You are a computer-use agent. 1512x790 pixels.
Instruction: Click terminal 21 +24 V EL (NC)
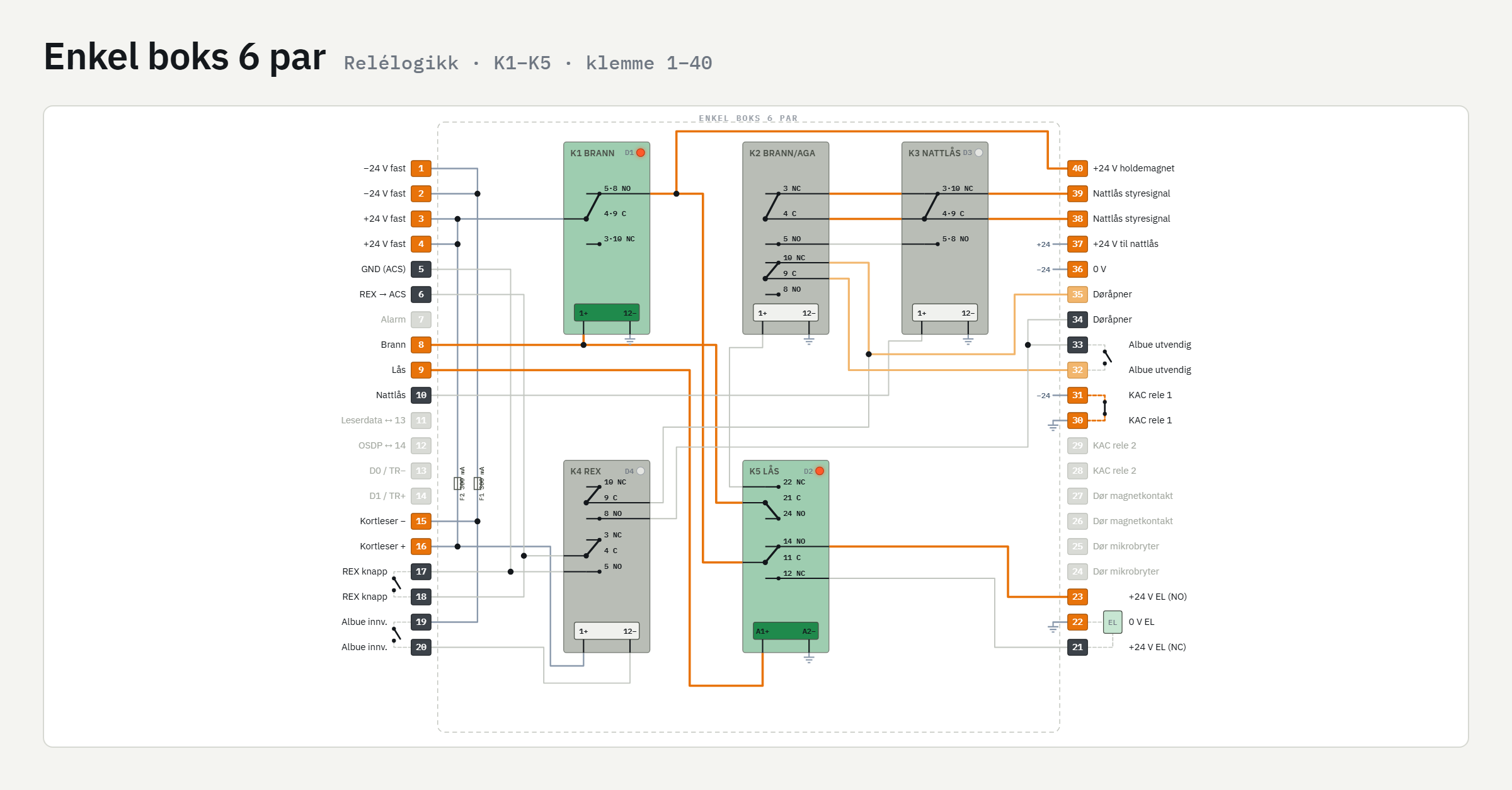(x=1078, y=647)
